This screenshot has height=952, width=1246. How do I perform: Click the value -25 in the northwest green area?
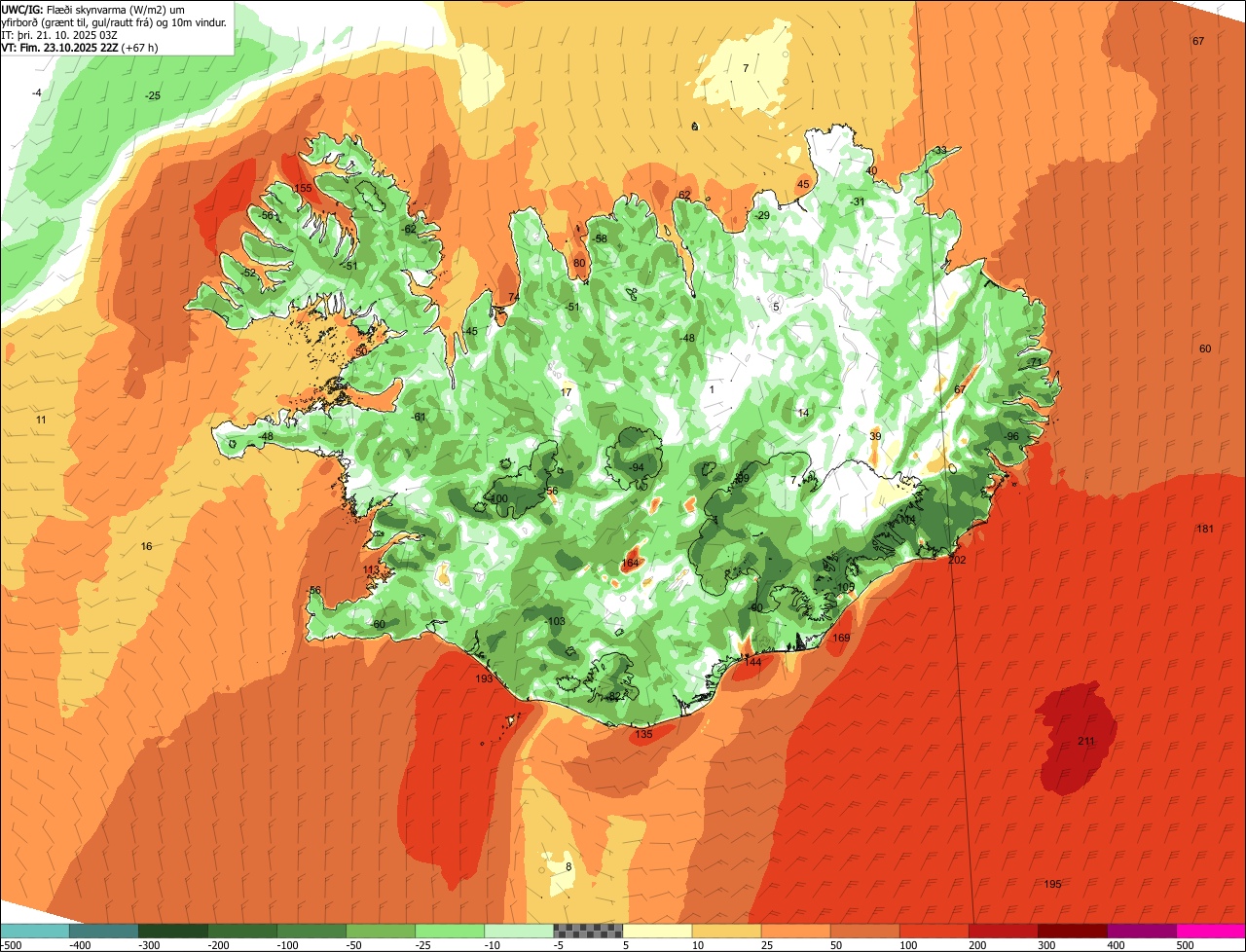153,96
